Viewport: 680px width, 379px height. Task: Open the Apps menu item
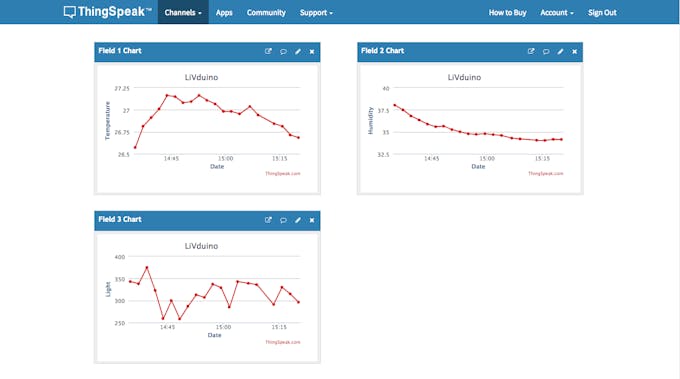(x=224, y=13)
